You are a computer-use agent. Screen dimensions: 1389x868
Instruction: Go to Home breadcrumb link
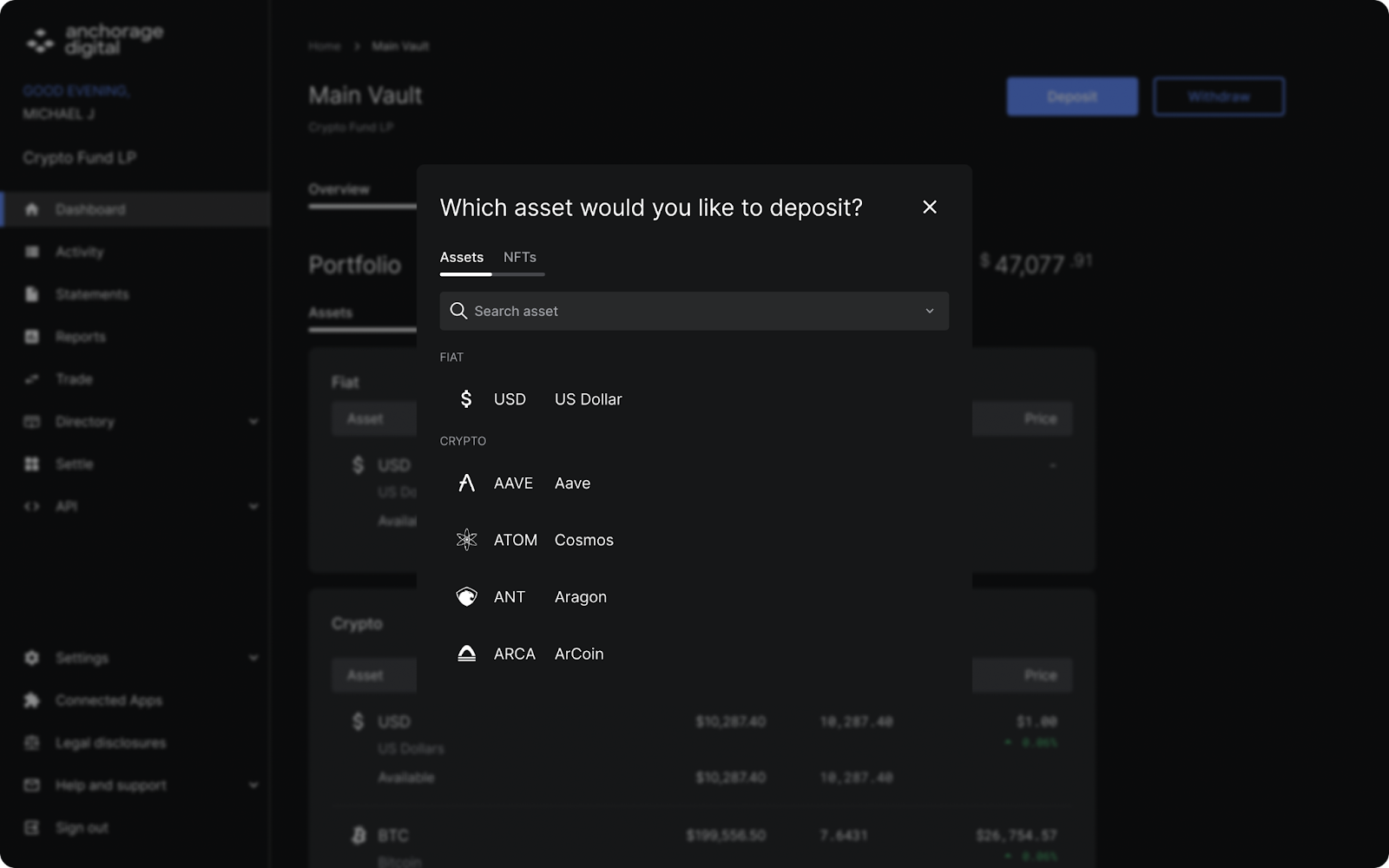point(324,46)
